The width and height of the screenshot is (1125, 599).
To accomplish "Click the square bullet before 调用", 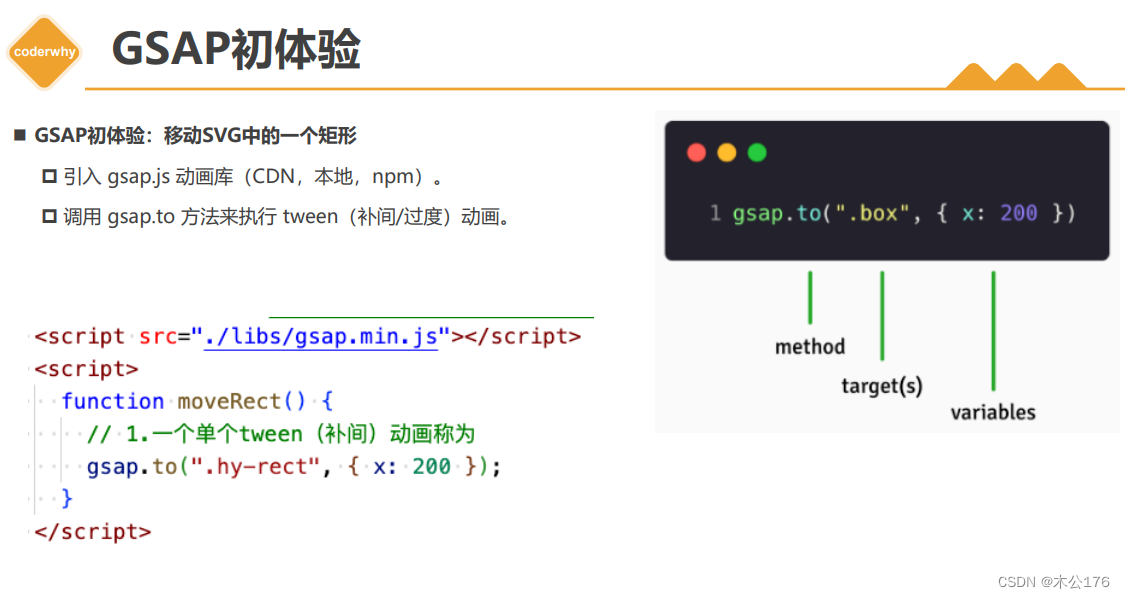I will point(50,217).
